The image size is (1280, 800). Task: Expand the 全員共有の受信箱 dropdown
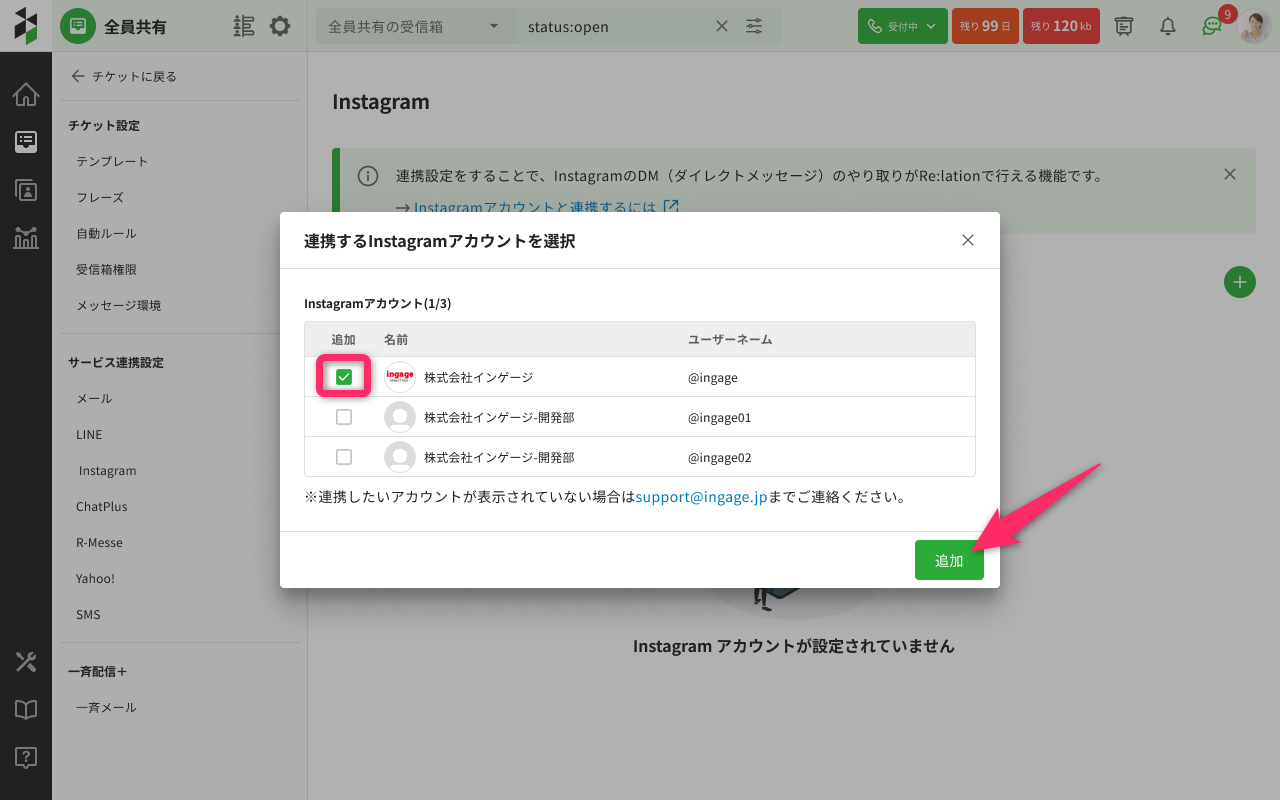[414, 27]
